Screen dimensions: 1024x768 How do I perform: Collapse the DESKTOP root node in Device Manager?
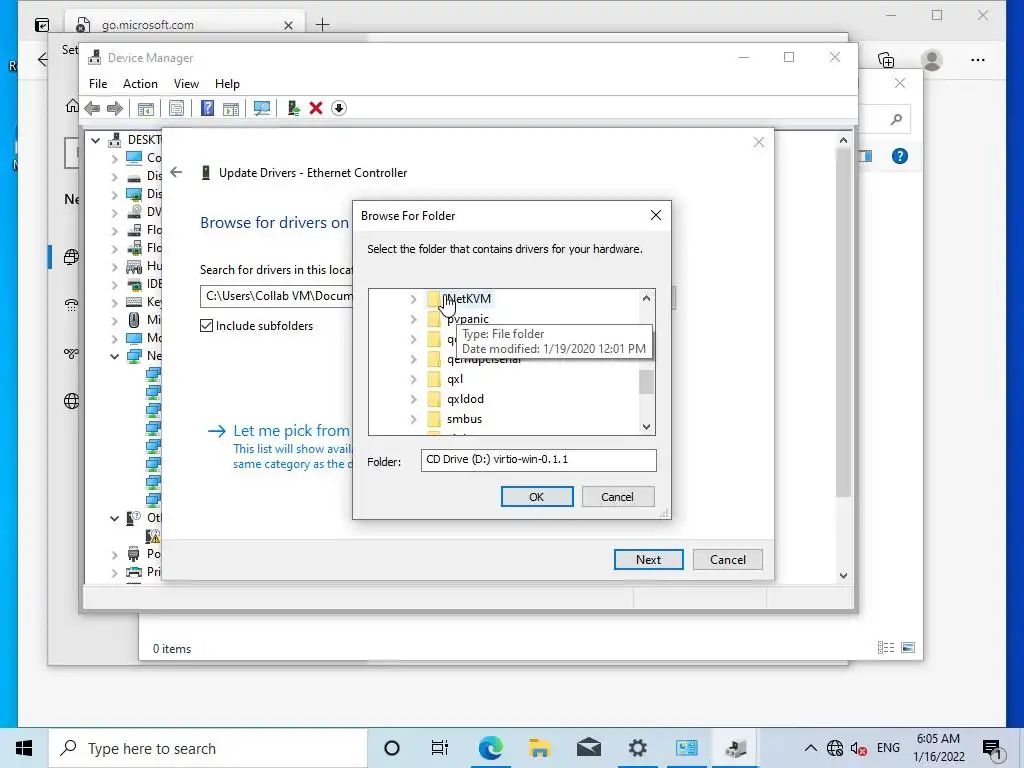coord(96,140)
